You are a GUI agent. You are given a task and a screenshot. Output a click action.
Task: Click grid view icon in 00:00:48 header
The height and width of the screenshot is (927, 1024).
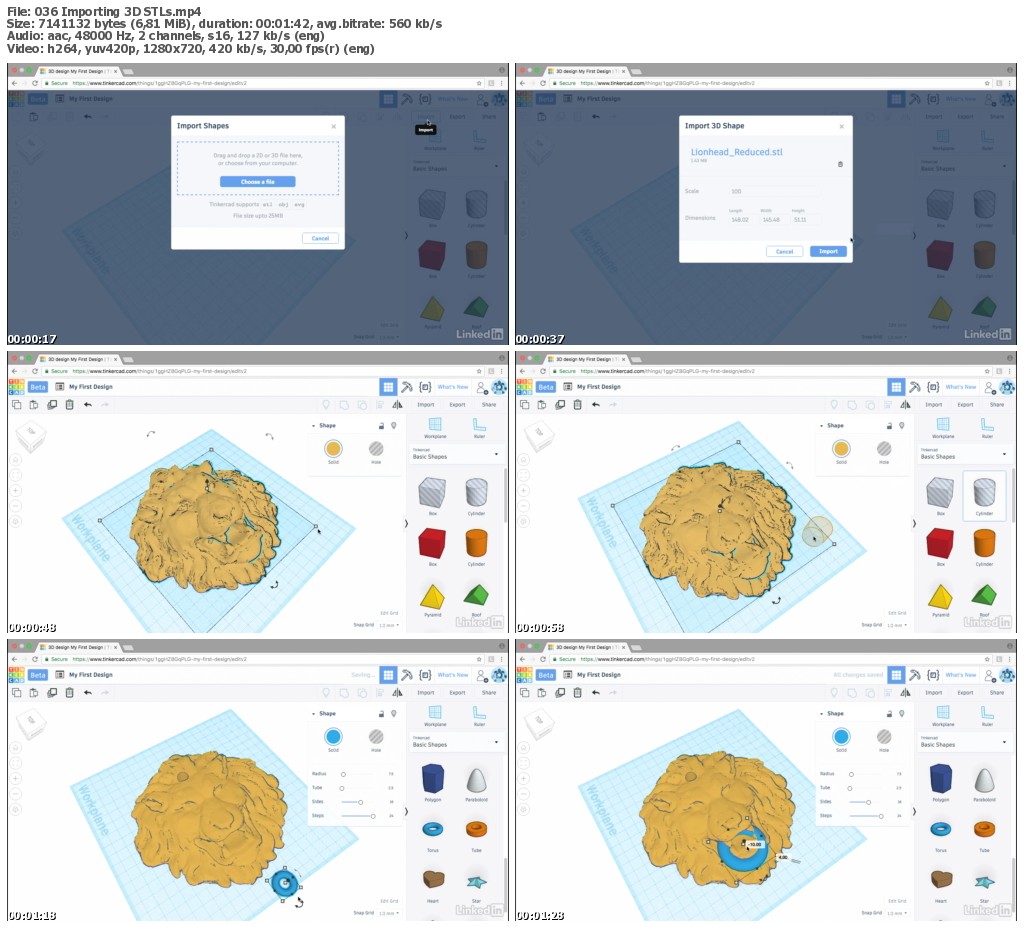pyautogui.click(x=388, y=387)
